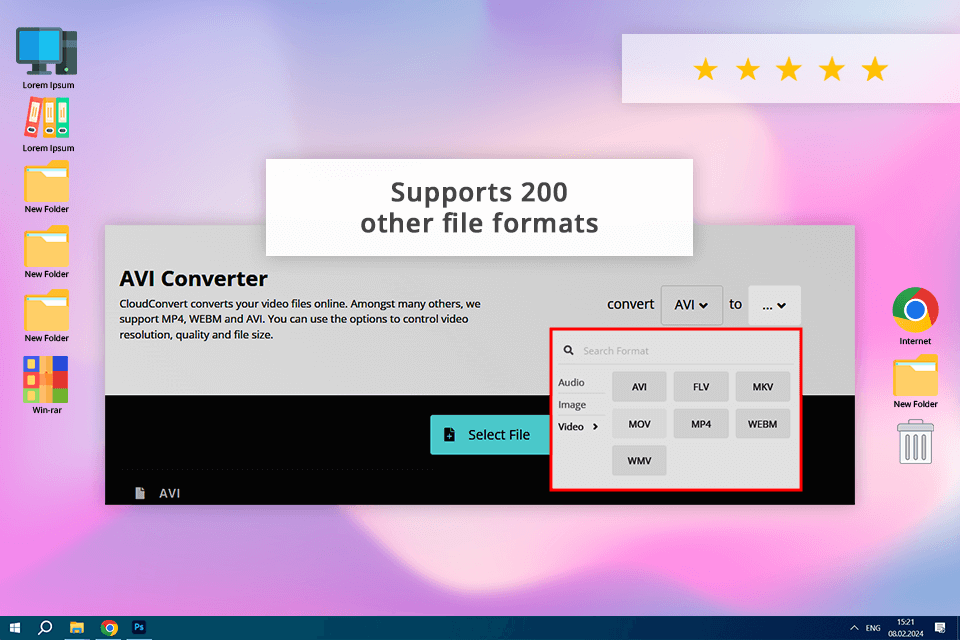Screen dimensions: 960x640
Task: Choose MOV as output format
Action: pos(639,424)
